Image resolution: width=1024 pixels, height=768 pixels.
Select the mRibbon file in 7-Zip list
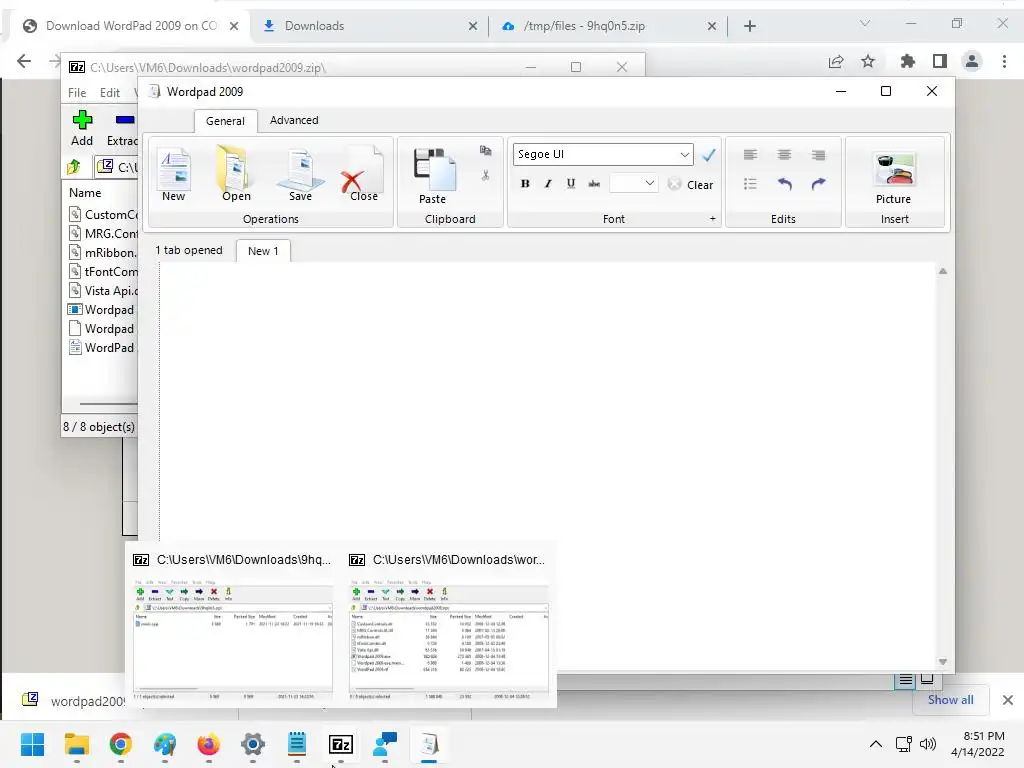pyautogui.click(x=103, y=253)
